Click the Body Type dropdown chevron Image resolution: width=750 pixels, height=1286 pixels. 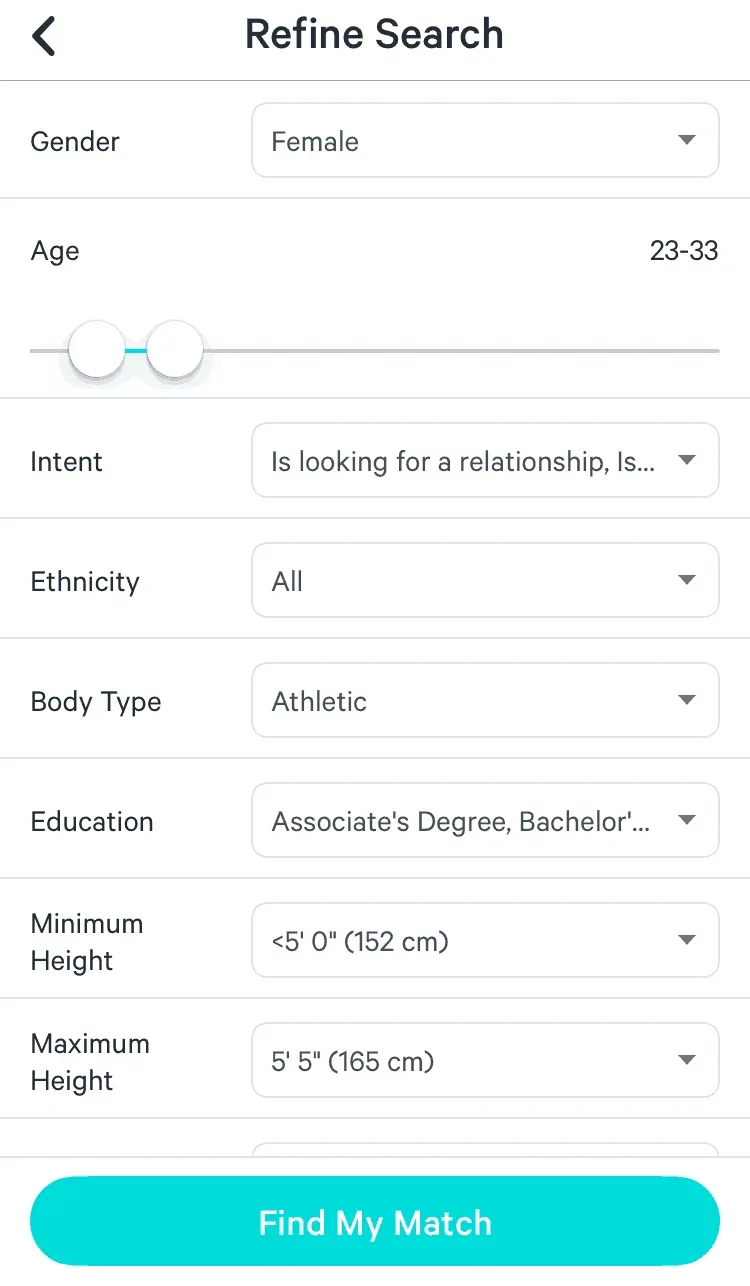point(687,700)
